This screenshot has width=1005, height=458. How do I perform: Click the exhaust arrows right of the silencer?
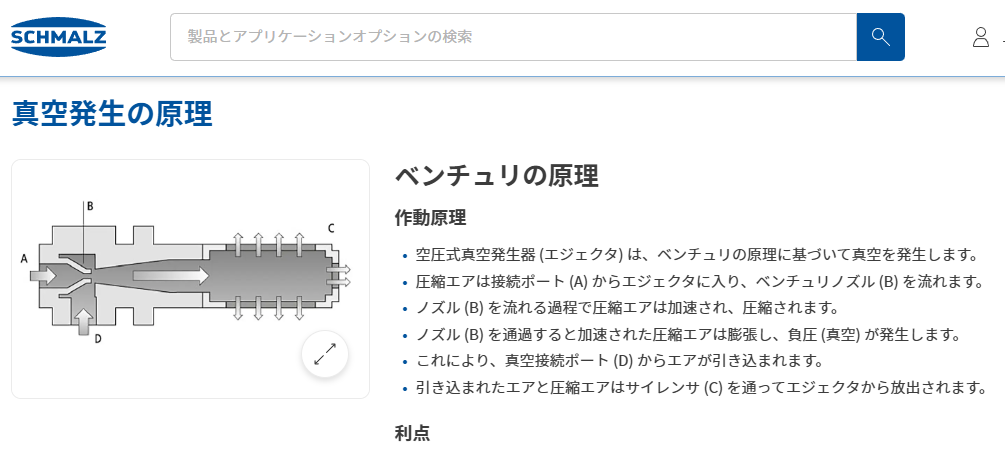click(338, 275)
